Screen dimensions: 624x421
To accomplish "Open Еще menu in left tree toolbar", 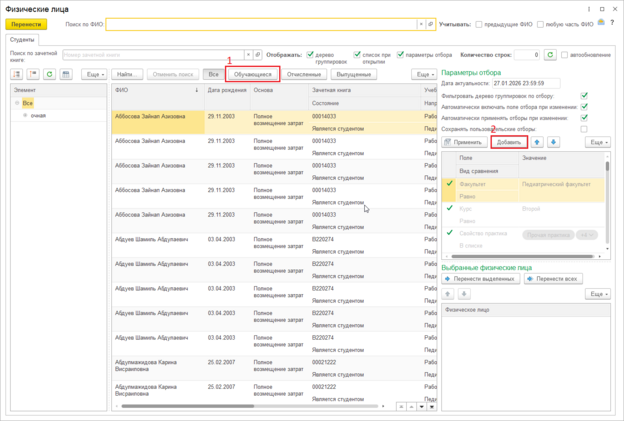I will pyautogui.click(x=92, y=74).
